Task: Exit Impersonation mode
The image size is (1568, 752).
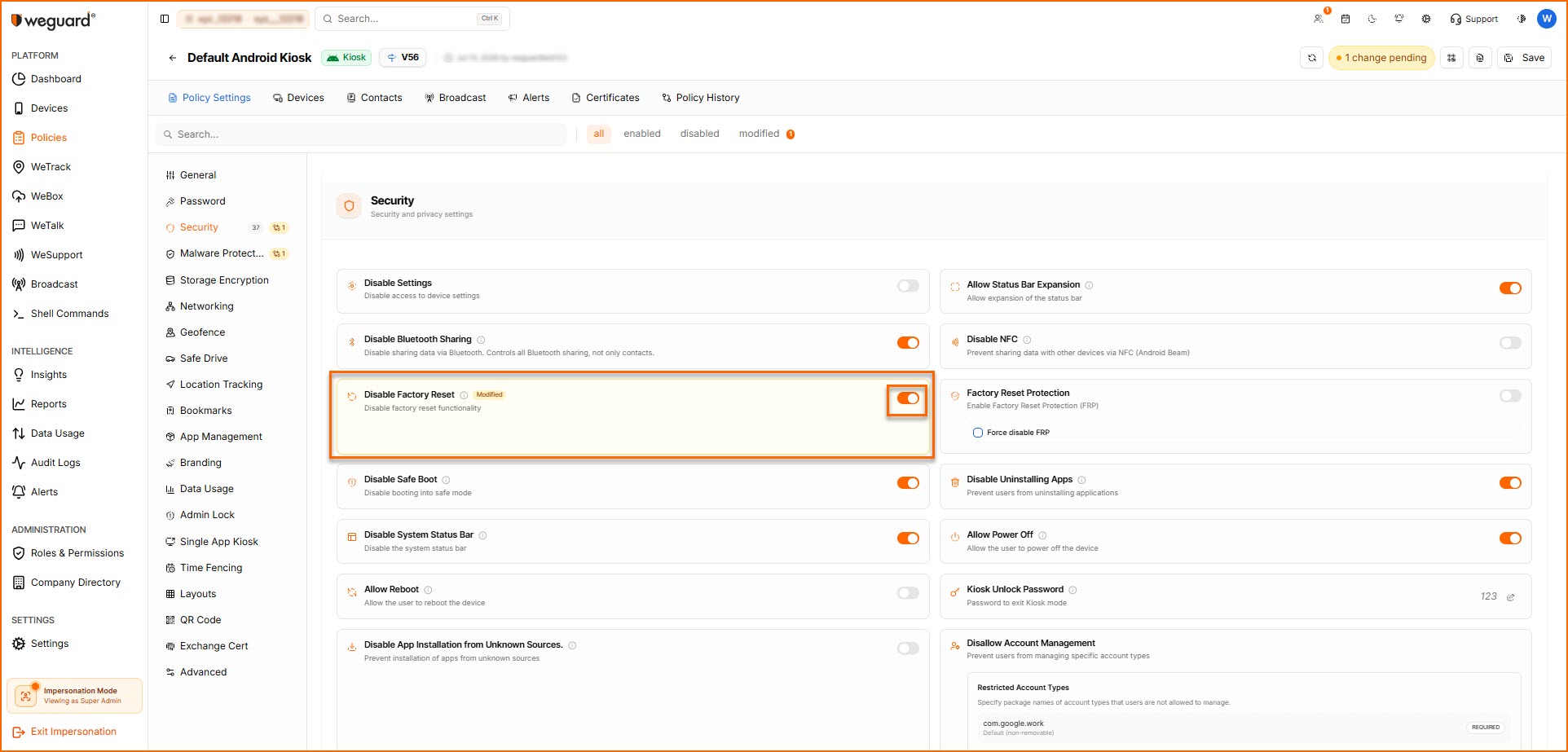Action: pyautogui.click(x=64, y=732)
